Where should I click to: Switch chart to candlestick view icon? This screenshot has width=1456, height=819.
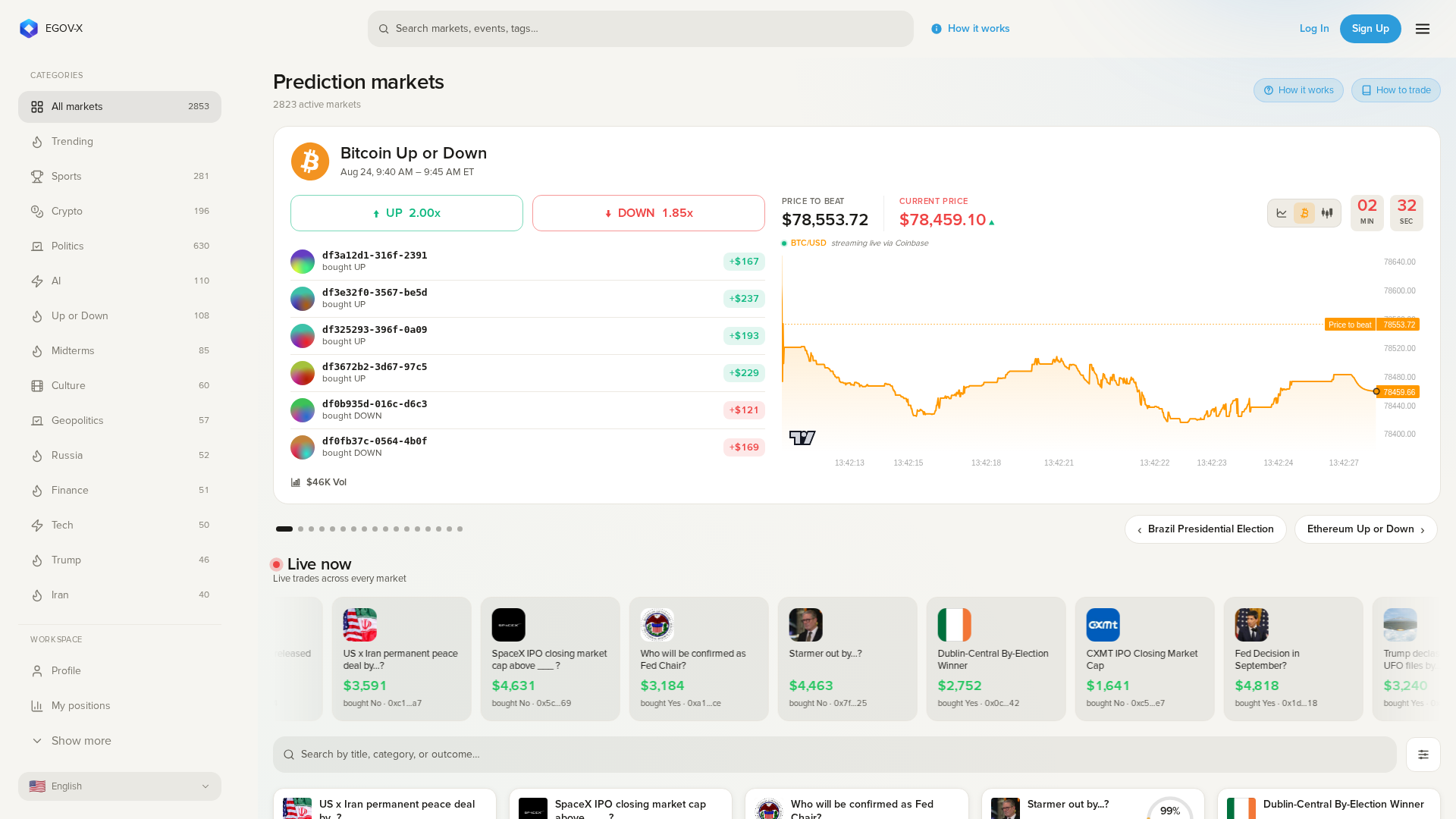tap(1327, 213)
